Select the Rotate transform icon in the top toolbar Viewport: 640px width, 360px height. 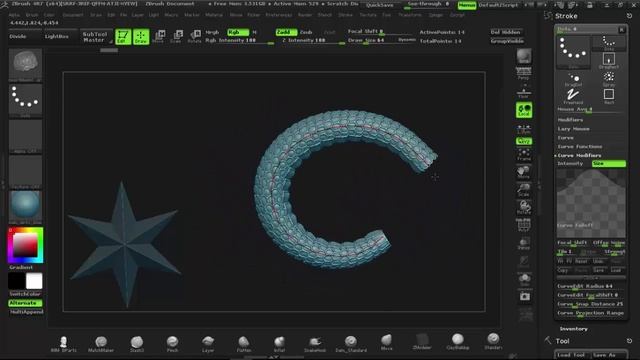[x=194, y=36]
